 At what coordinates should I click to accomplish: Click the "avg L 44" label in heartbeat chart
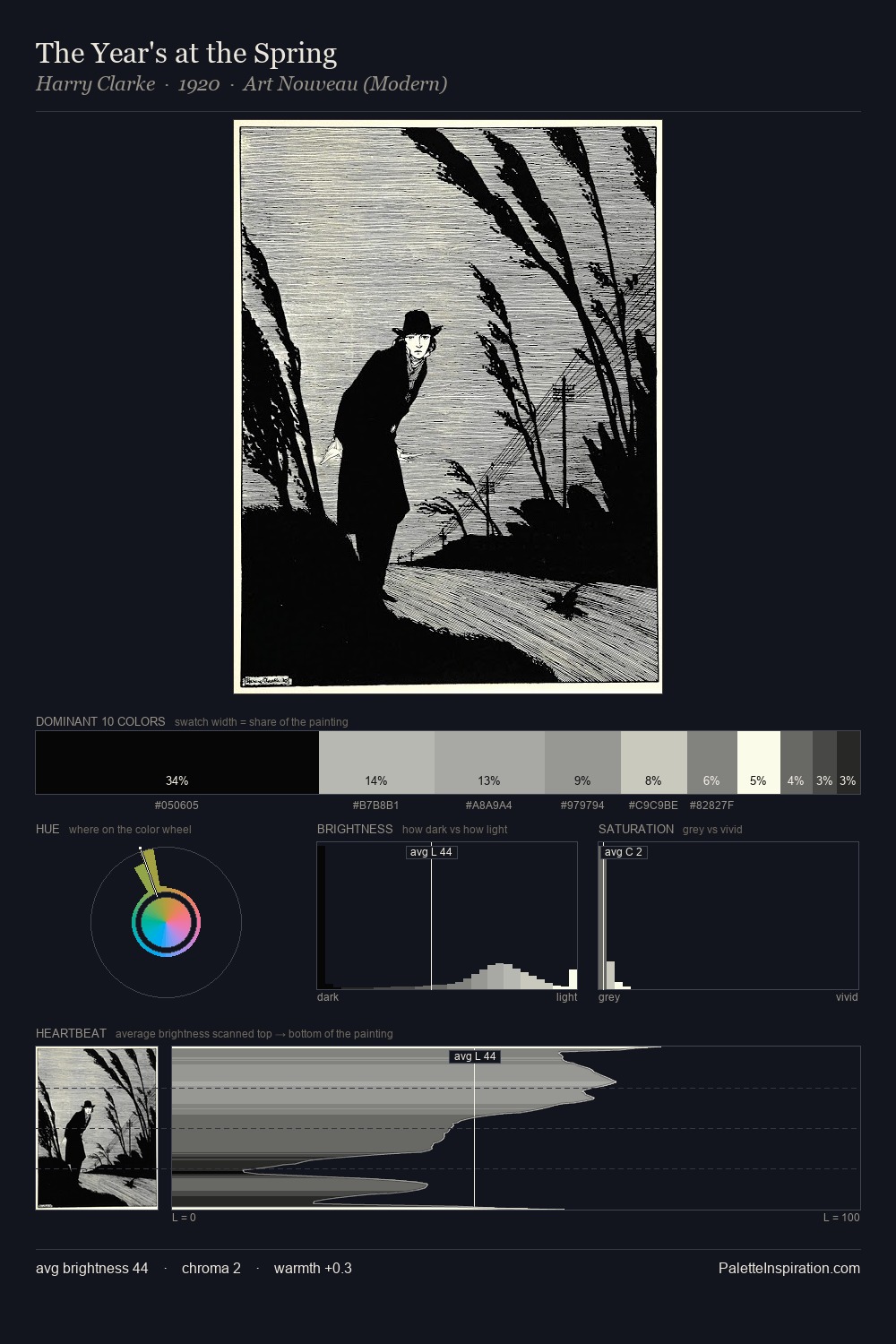pos(475,1056)
